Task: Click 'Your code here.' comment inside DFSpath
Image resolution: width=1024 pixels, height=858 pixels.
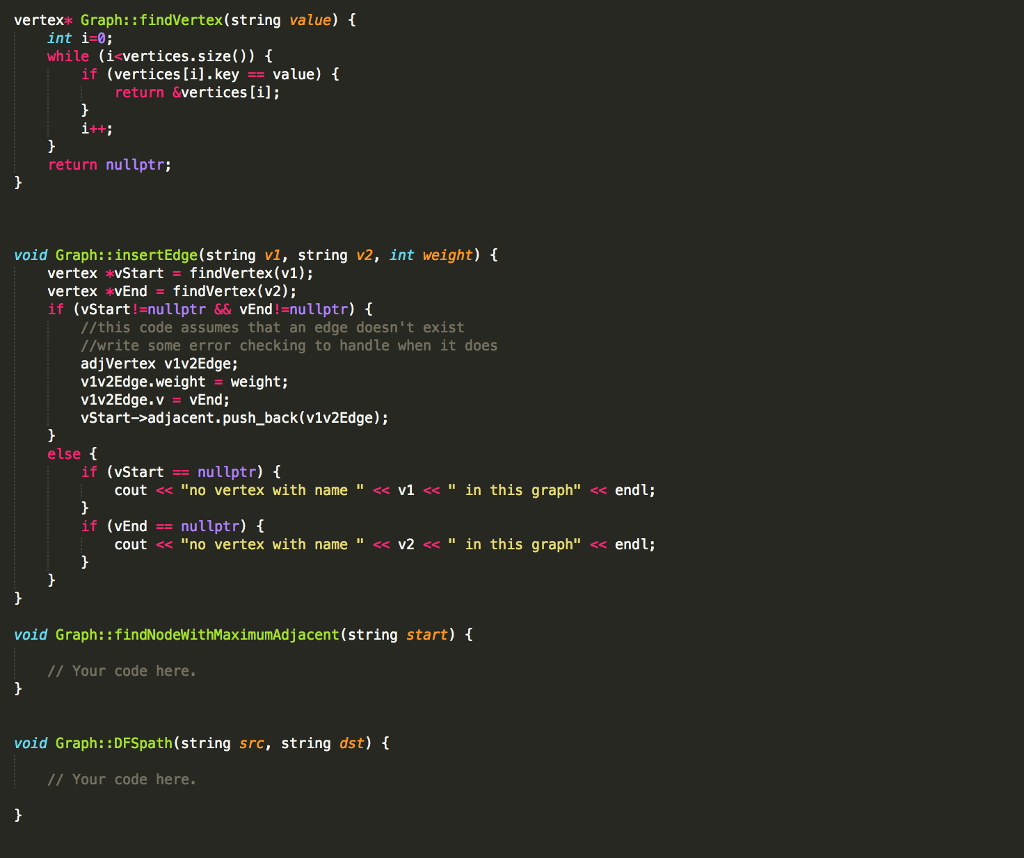Action: click(121, 780)
